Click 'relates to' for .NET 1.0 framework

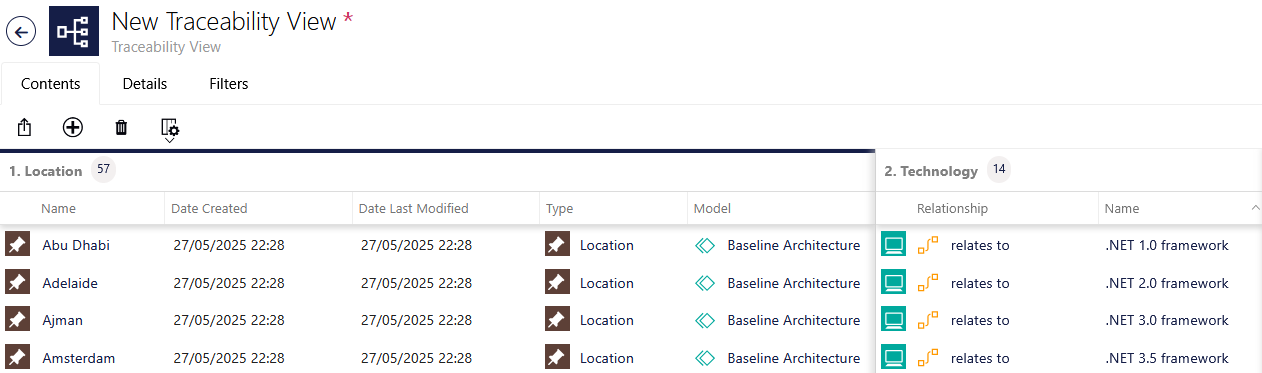pyautogui.click(x=980, y=245)
